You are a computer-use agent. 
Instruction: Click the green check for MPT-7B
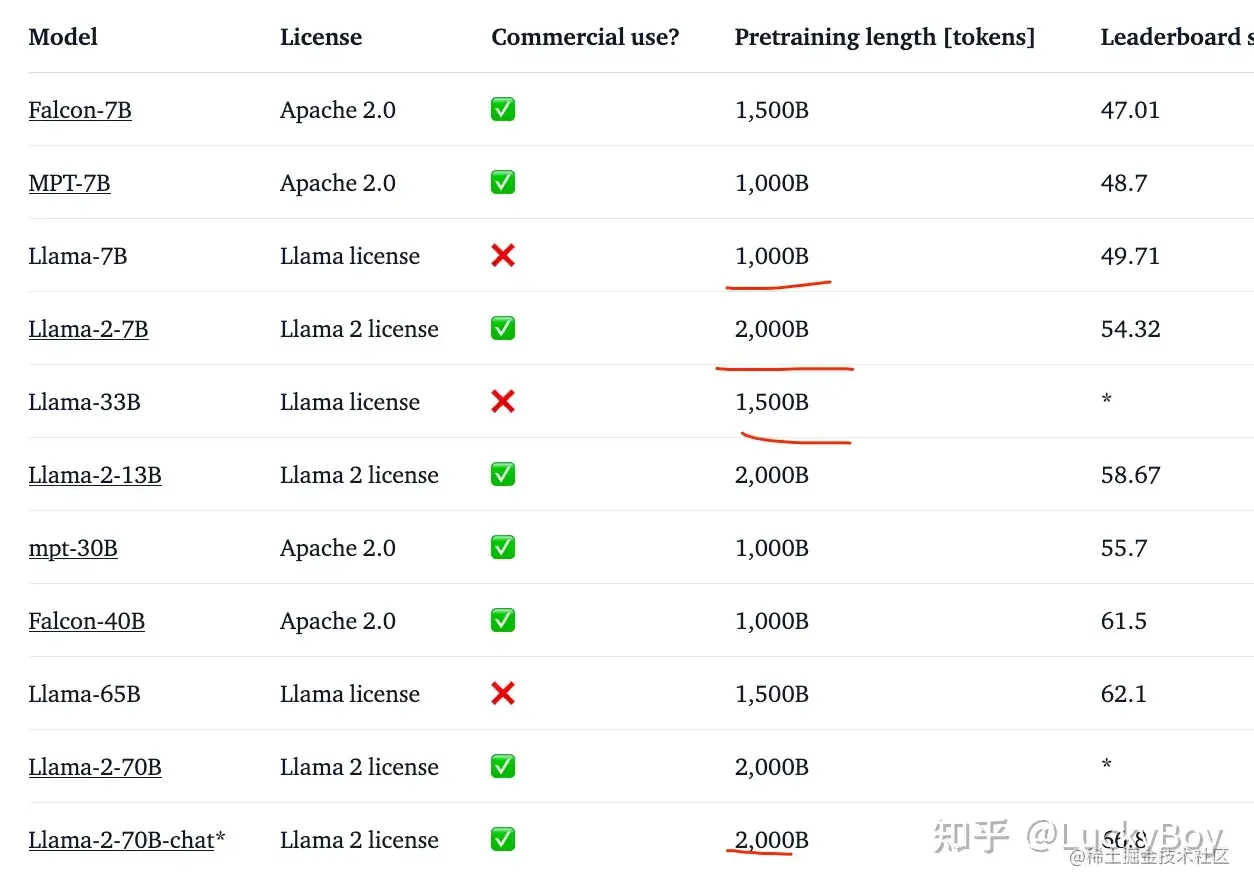coord(503,183)
